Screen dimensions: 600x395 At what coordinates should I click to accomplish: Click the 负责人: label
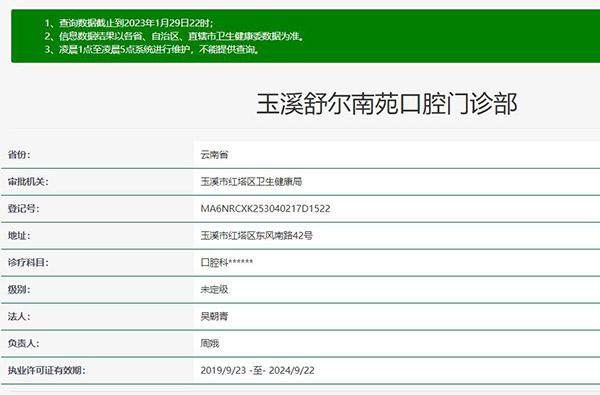click(x=23, y=343)
